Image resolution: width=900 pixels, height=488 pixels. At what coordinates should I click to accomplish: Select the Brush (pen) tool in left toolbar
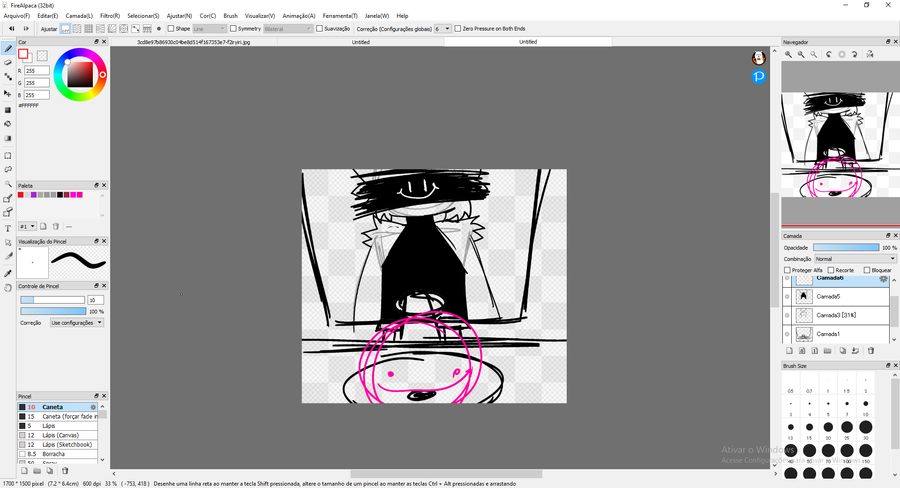(8, 49)
